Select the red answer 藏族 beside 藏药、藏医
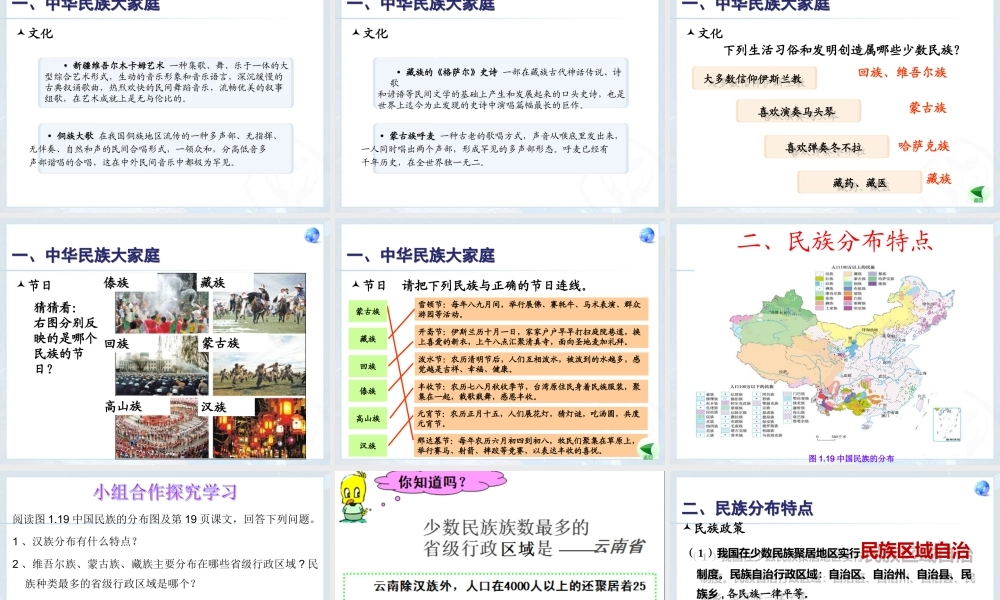1000x600 pixels. pos(939,179)
